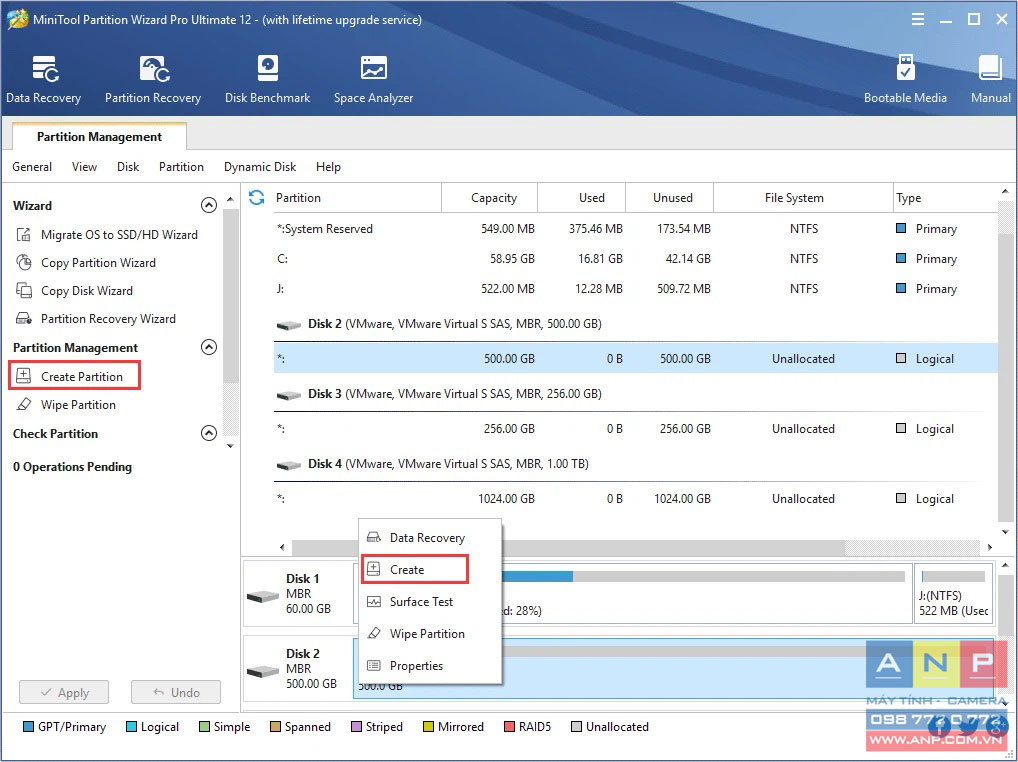Select Disk 1 in the disk map
This screenshot has height=762, width=1018.
(x=298, y=593)
